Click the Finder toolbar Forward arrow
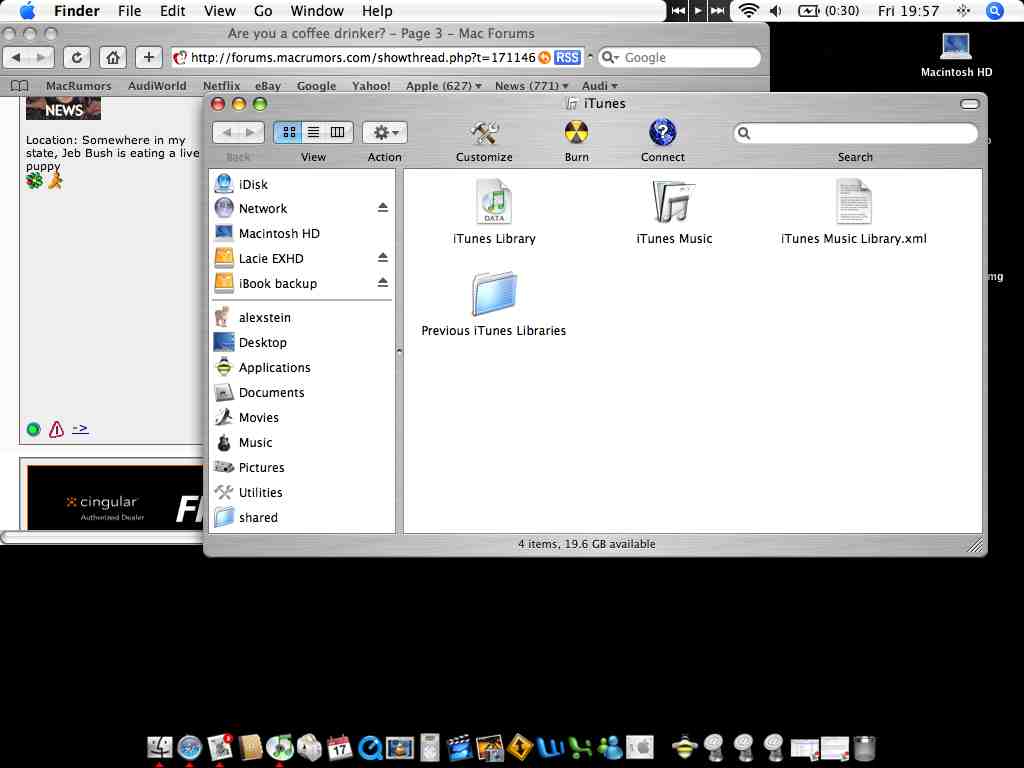Viewport: 1024px width, 768px height. [x=249, y=133]
